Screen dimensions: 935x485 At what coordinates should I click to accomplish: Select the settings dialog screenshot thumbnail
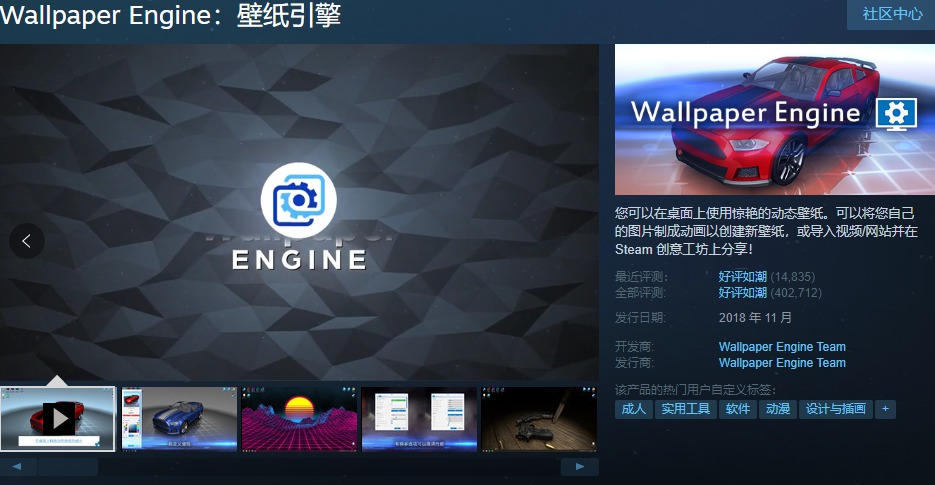pyautogui.click(x=419, y=419)
